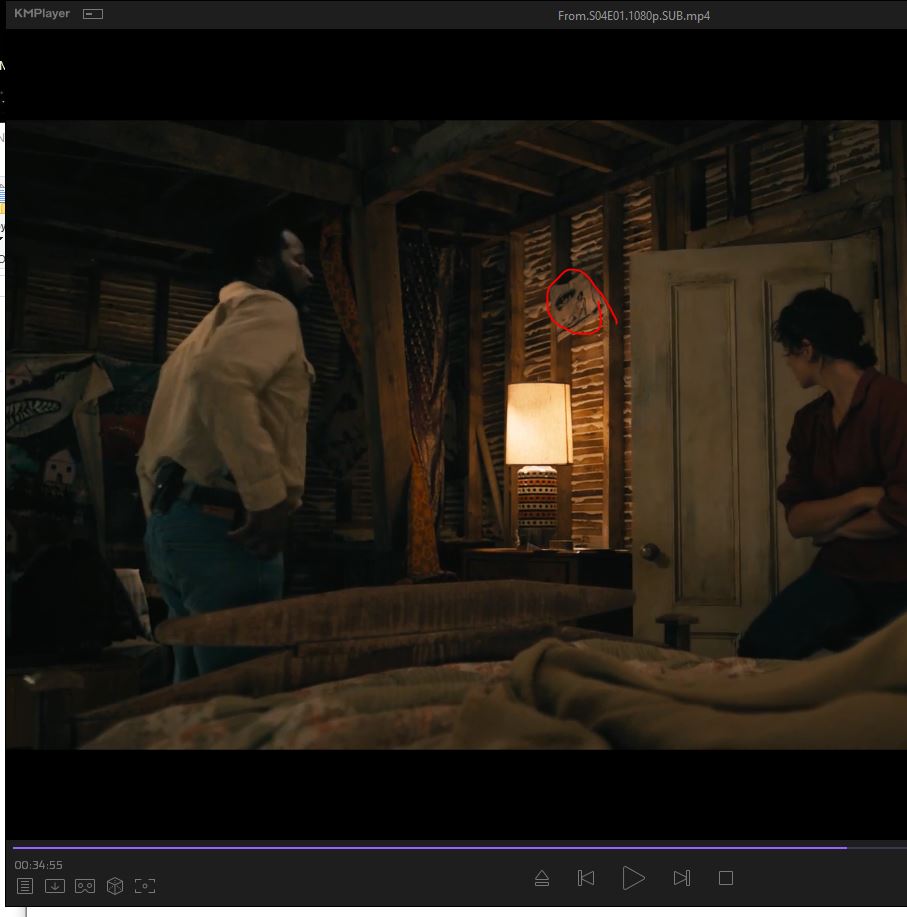The width and height of the screenshot is (907, 917).
Task: Click the 00:34:55 elapsed time display
Action: point(39,864)
